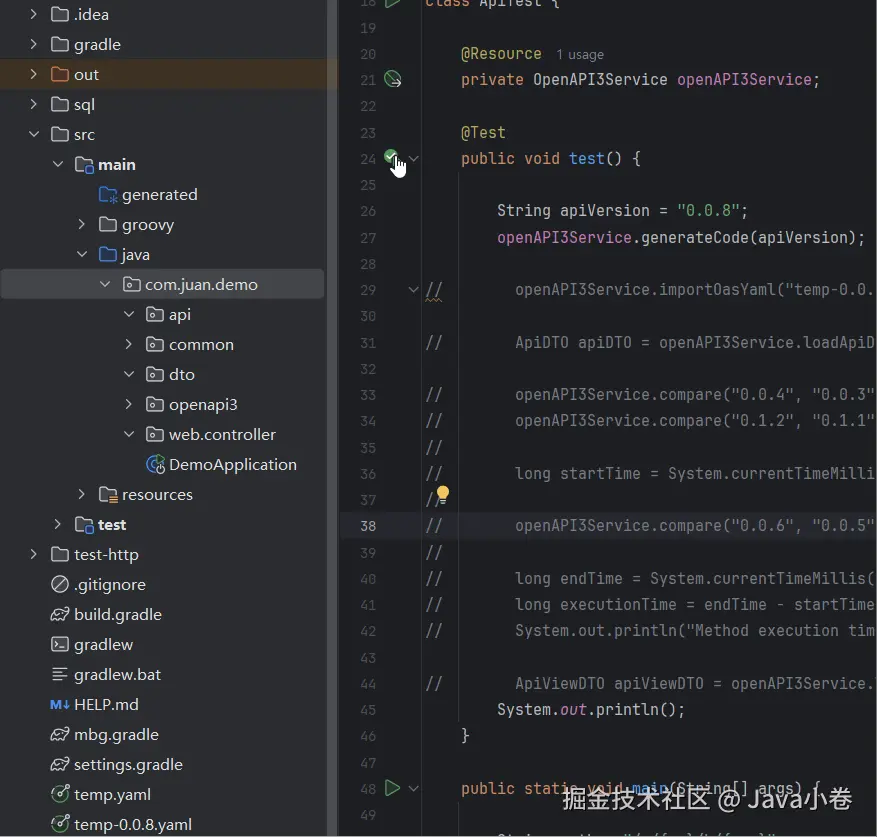The width and height of the screenshot is (877, 837).
Task: Collapse the src folder arrow
Action: [34, 134]
